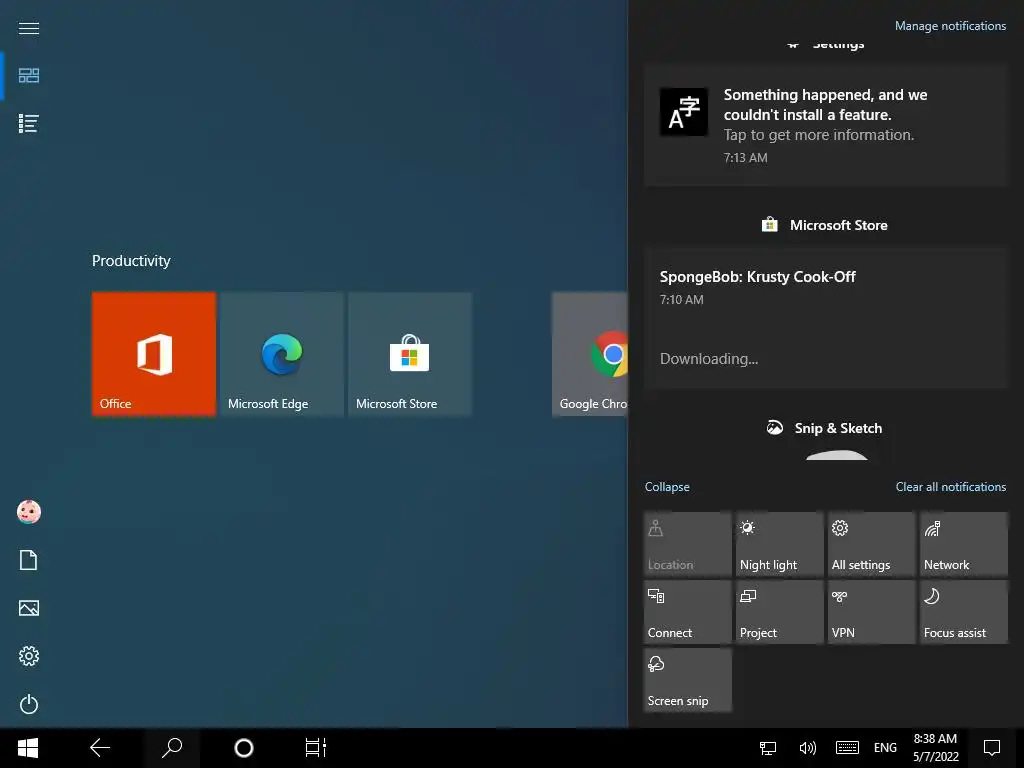The image size is (1024, 768).
Task: Click the taskbar Back arrow
Action: point(100,748)
